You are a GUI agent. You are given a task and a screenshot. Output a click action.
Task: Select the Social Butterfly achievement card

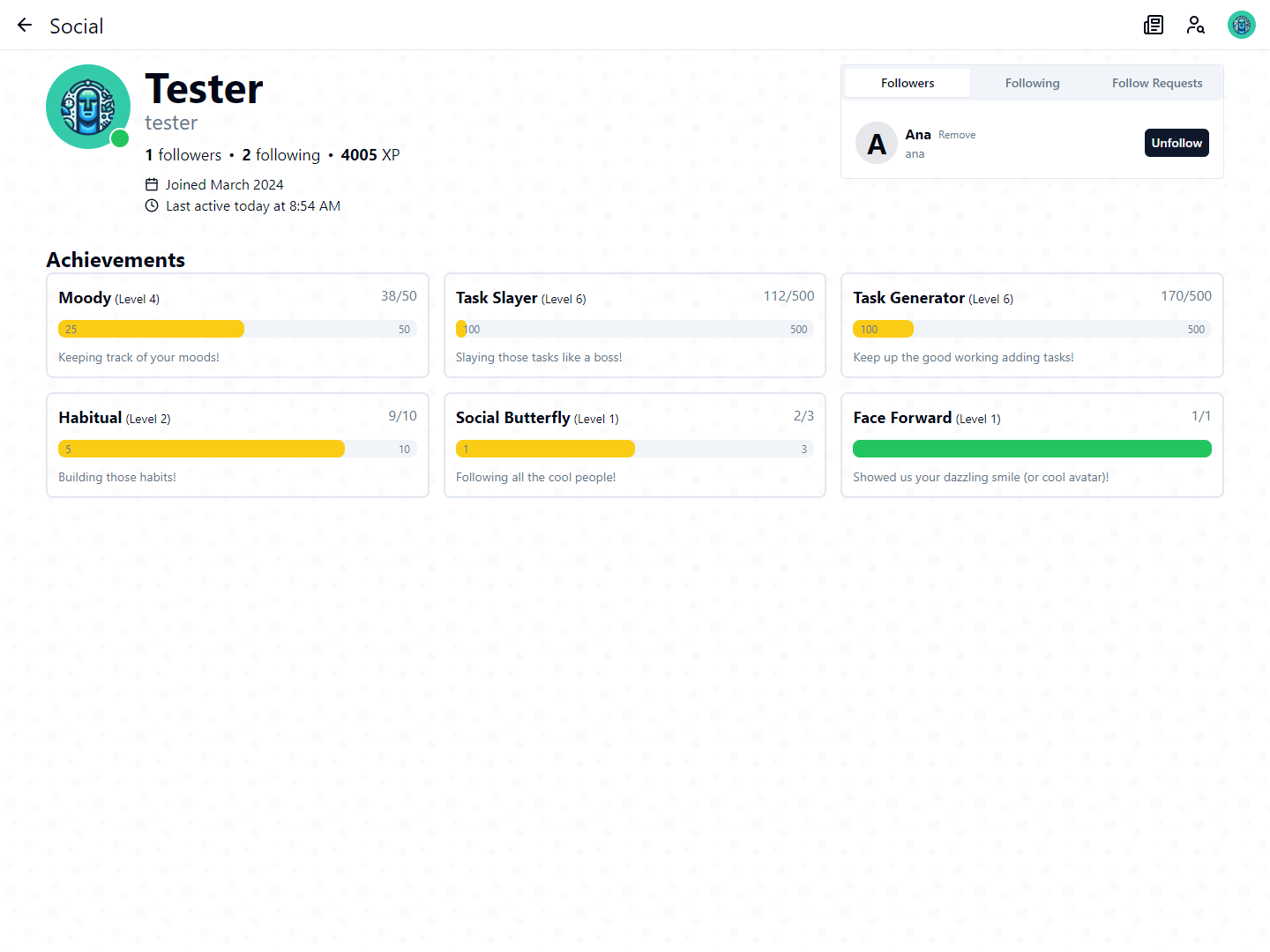[634, 445]
